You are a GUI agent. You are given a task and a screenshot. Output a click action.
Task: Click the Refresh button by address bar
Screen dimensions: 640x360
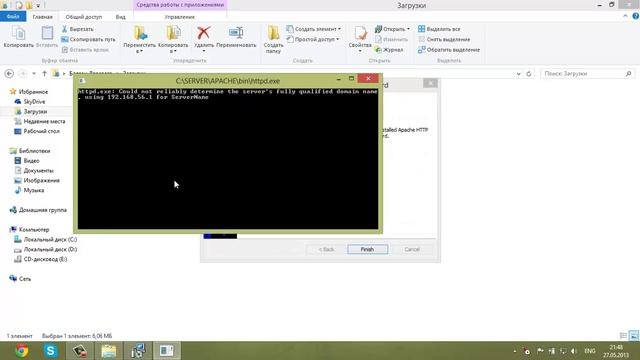click(529, 74)
